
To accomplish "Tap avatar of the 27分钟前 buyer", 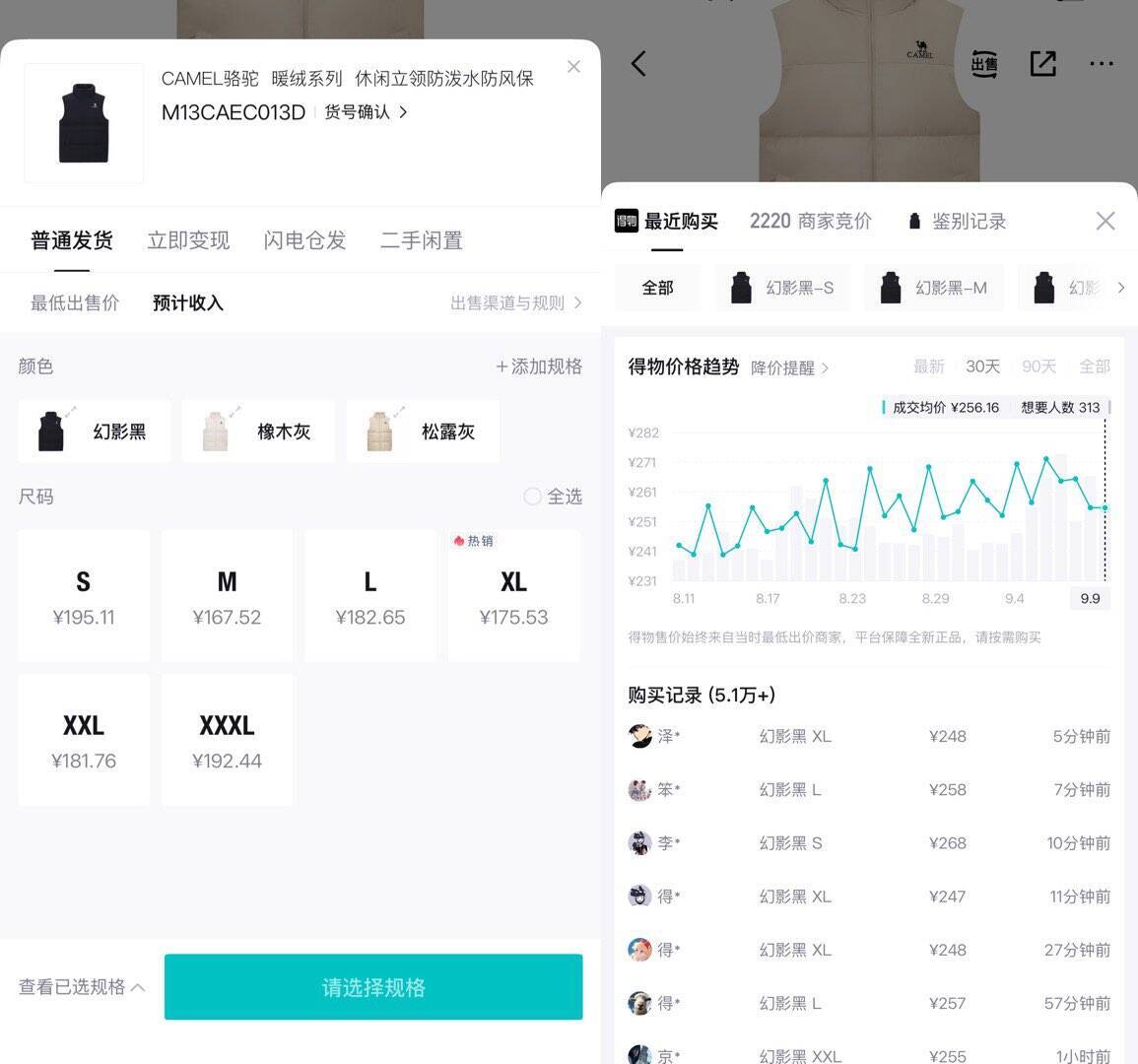I will coord(639,950).
